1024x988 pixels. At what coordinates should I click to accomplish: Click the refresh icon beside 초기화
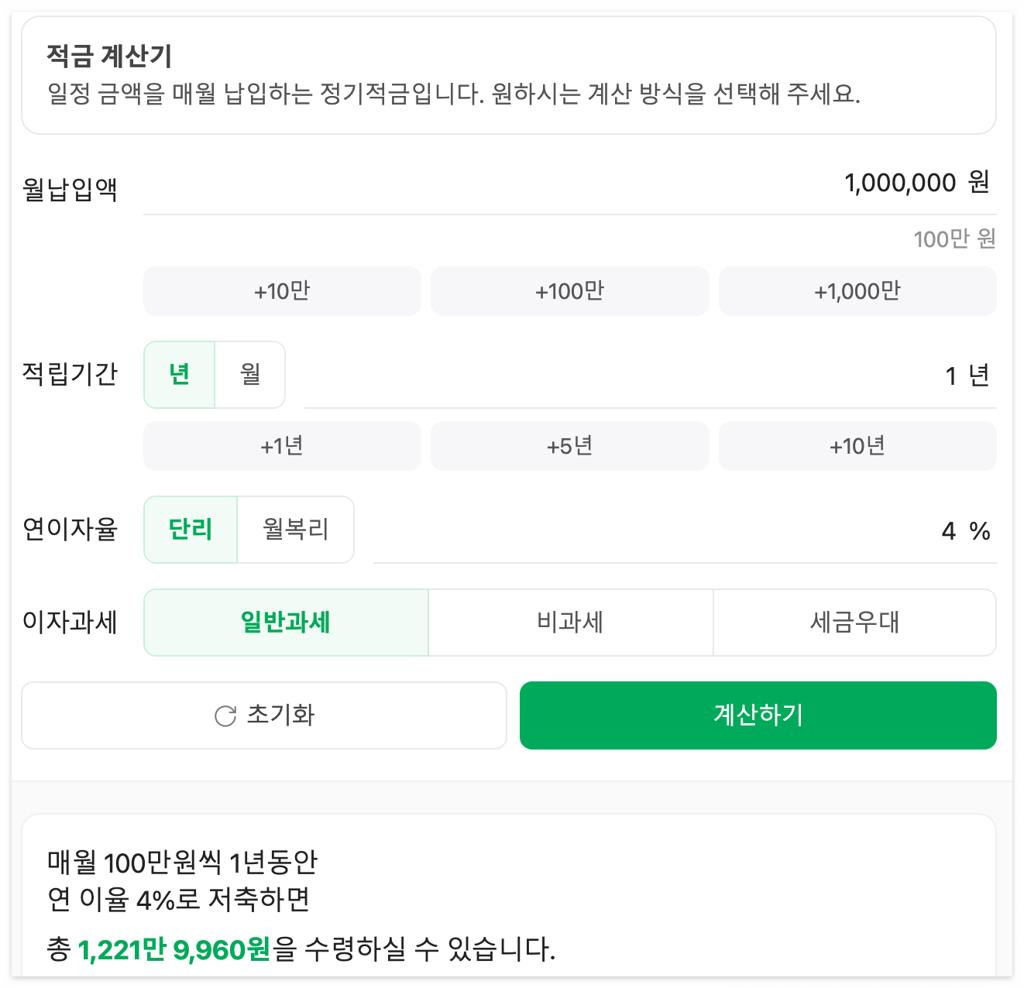[x=225, y=716]
